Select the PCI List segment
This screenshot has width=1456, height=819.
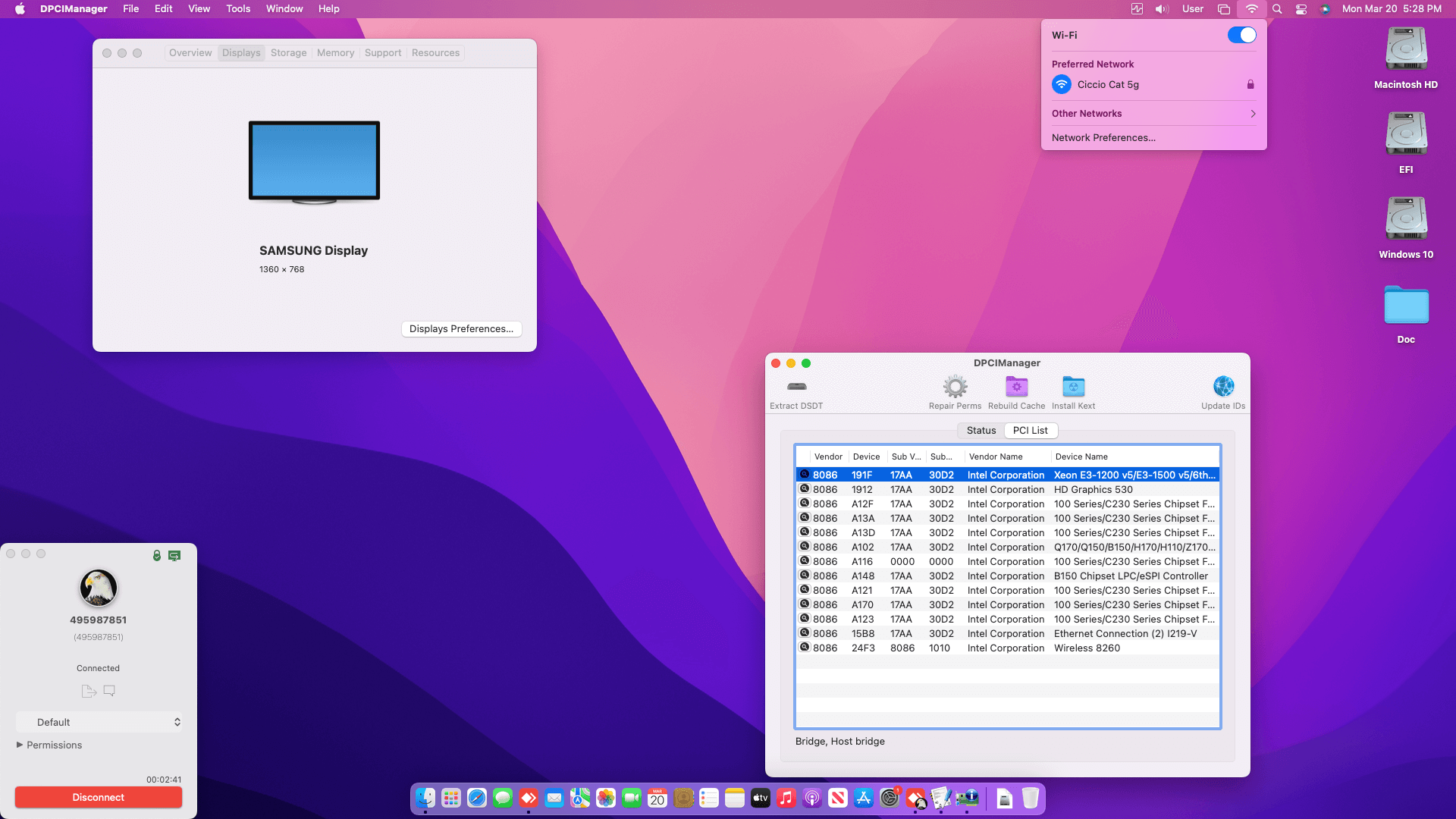1030,430
